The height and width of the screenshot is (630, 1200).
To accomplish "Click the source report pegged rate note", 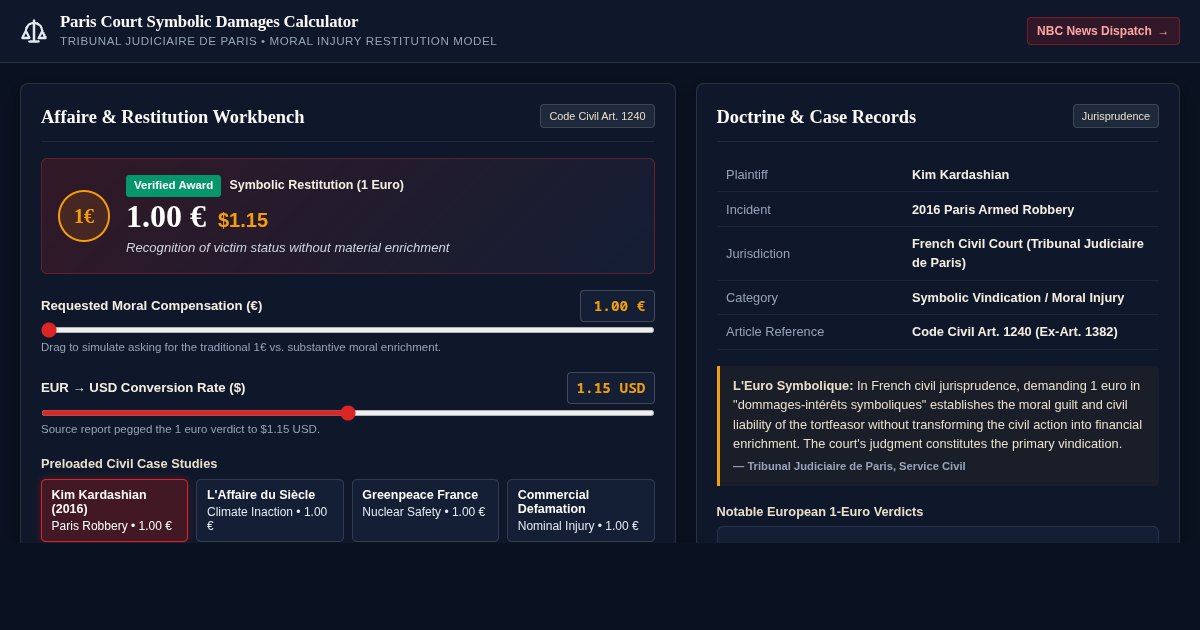I will click(180, 429).
